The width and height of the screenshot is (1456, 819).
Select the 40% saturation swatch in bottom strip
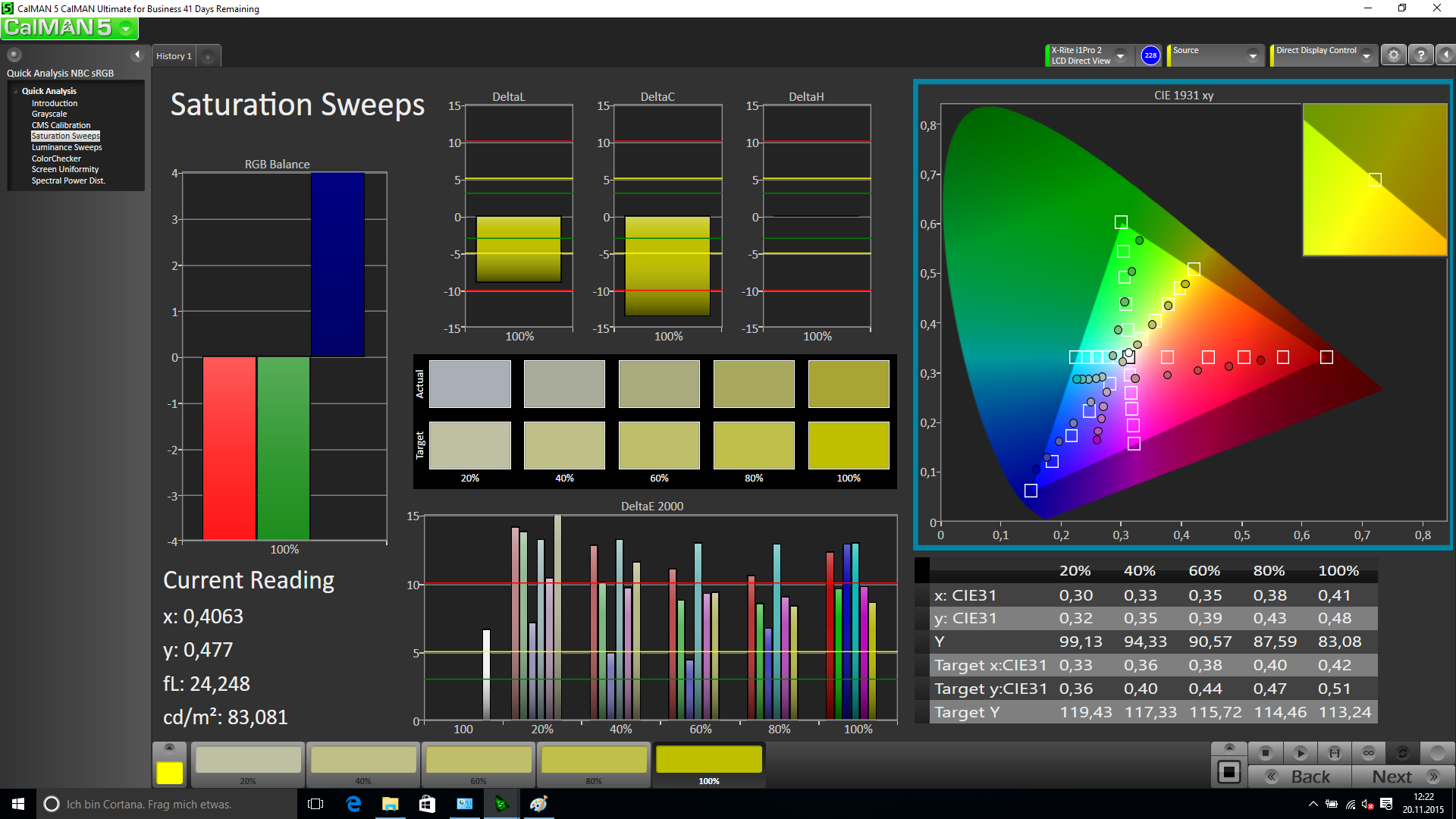click(x=363, y=764)
